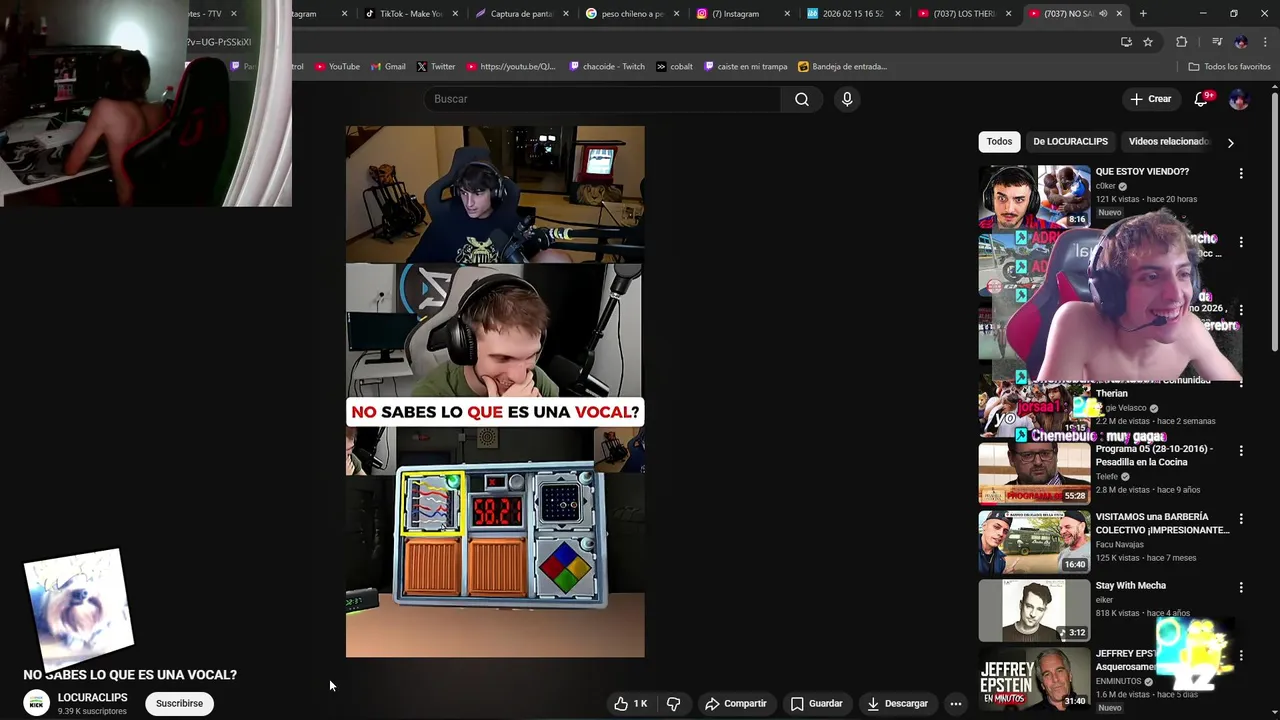Open Pesadilla en la Cocina thumbnail

(1034, 474)
